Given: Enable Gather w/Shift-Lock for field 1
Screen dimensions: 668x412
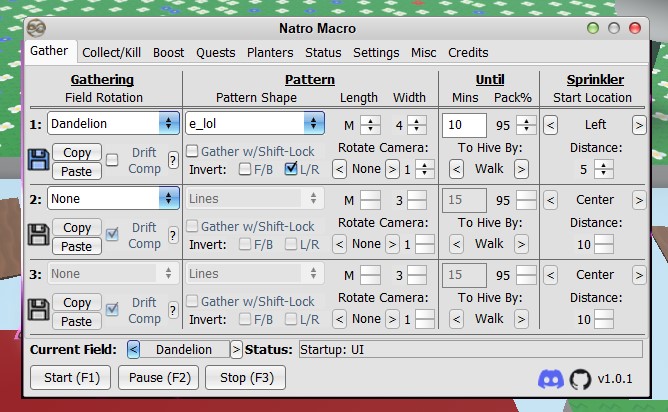Looking at the screenshot, I should point(192,150).
